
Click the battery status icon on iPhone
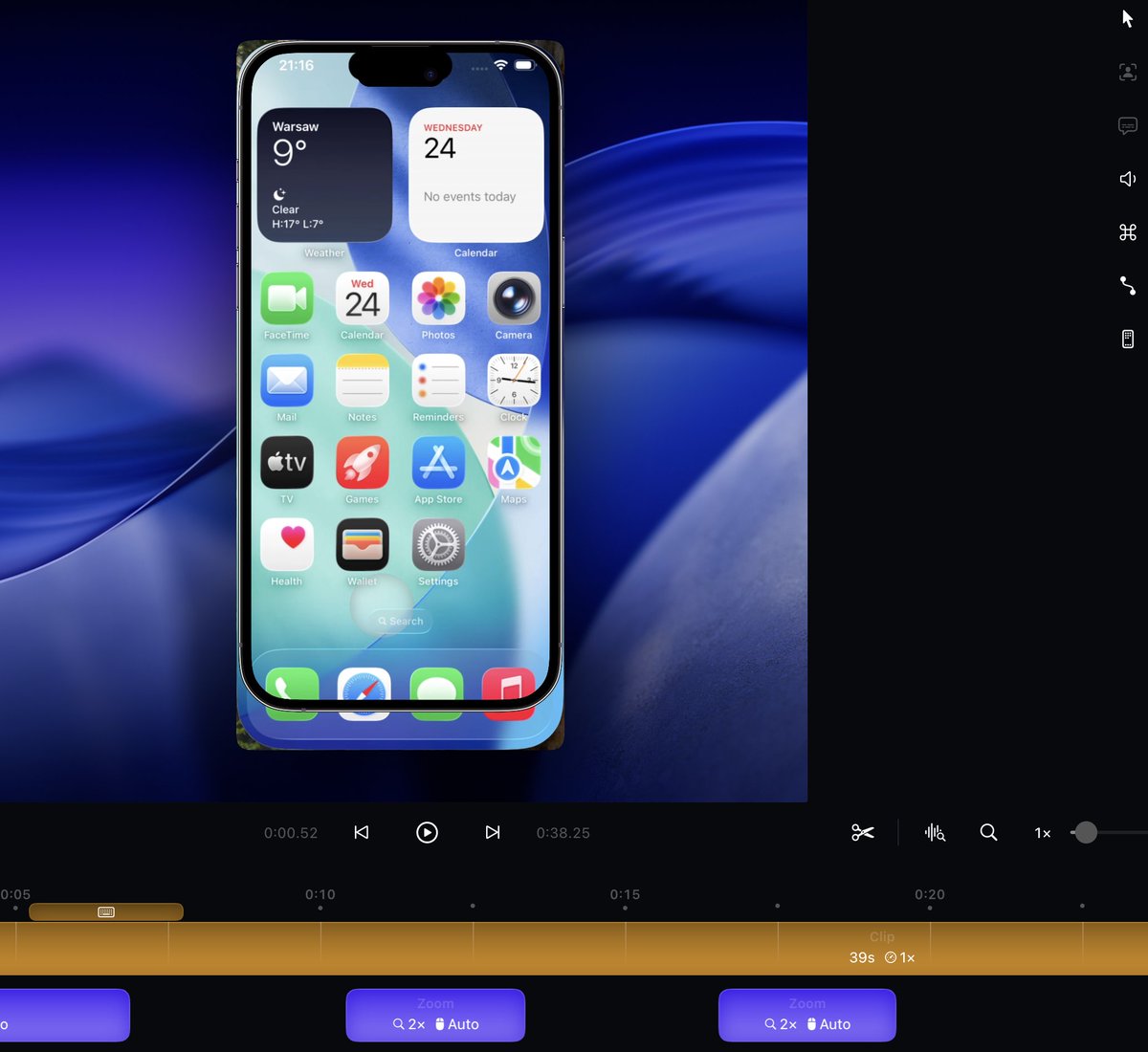coord(524,65)
